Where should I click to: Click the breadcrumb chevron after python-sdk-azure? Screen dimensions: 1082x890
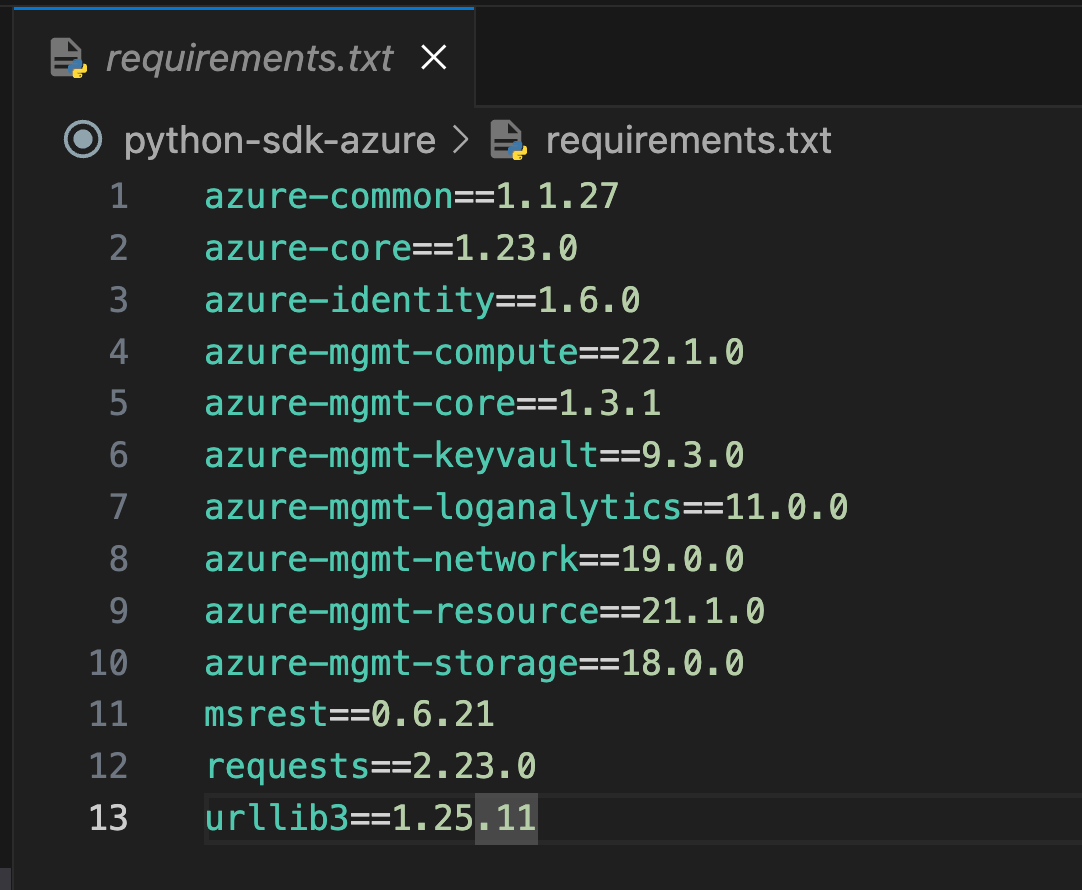(461, 141)
